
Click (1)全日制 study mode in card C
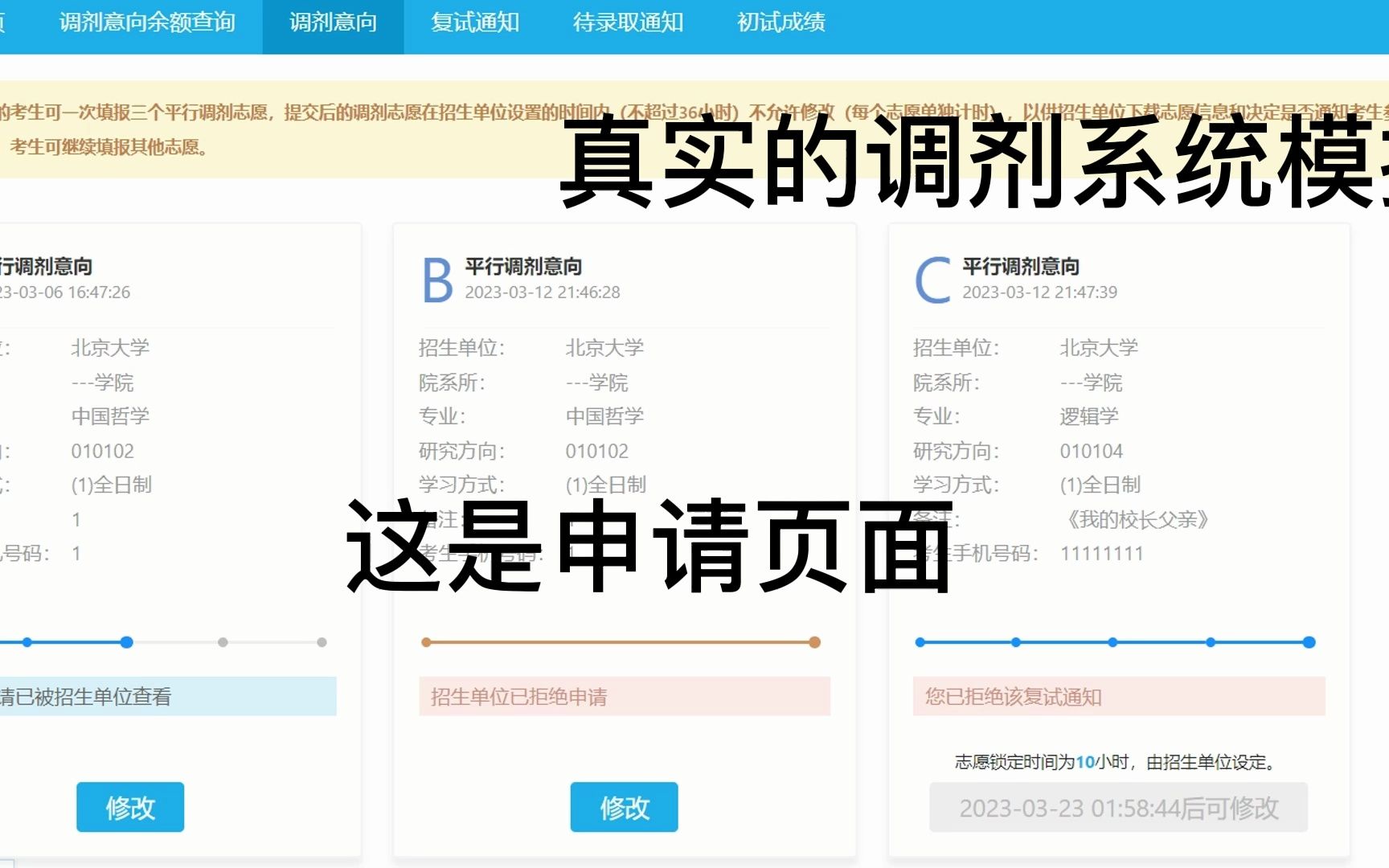[x=1100, y=485]
